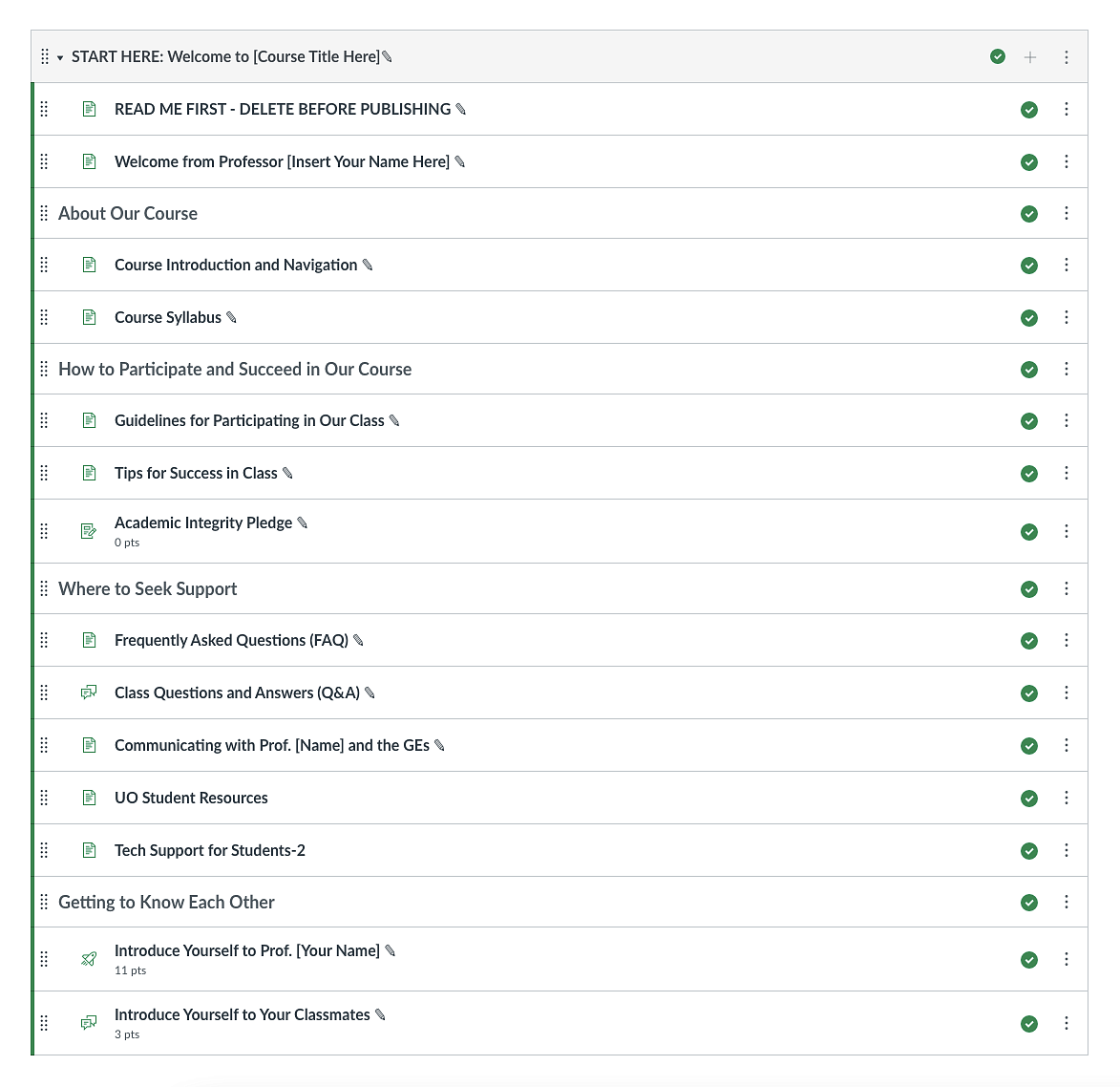Open options menu for Where to Seek Support header
The height and width of the screenshot is (1087, 1120).
1067,588
